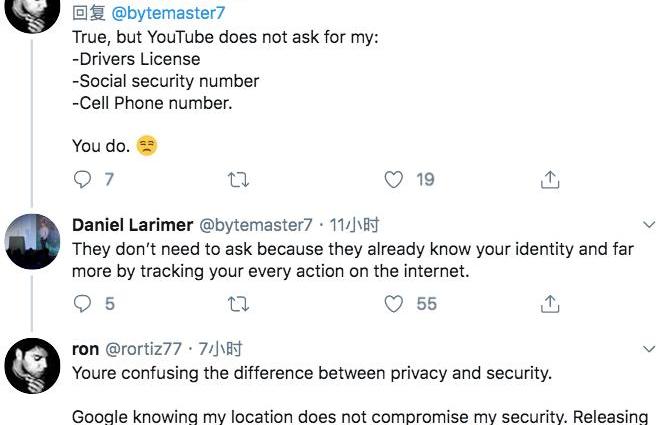Click the @bytemaster7 handle beside Daniel Larimer

coord(257,225)
